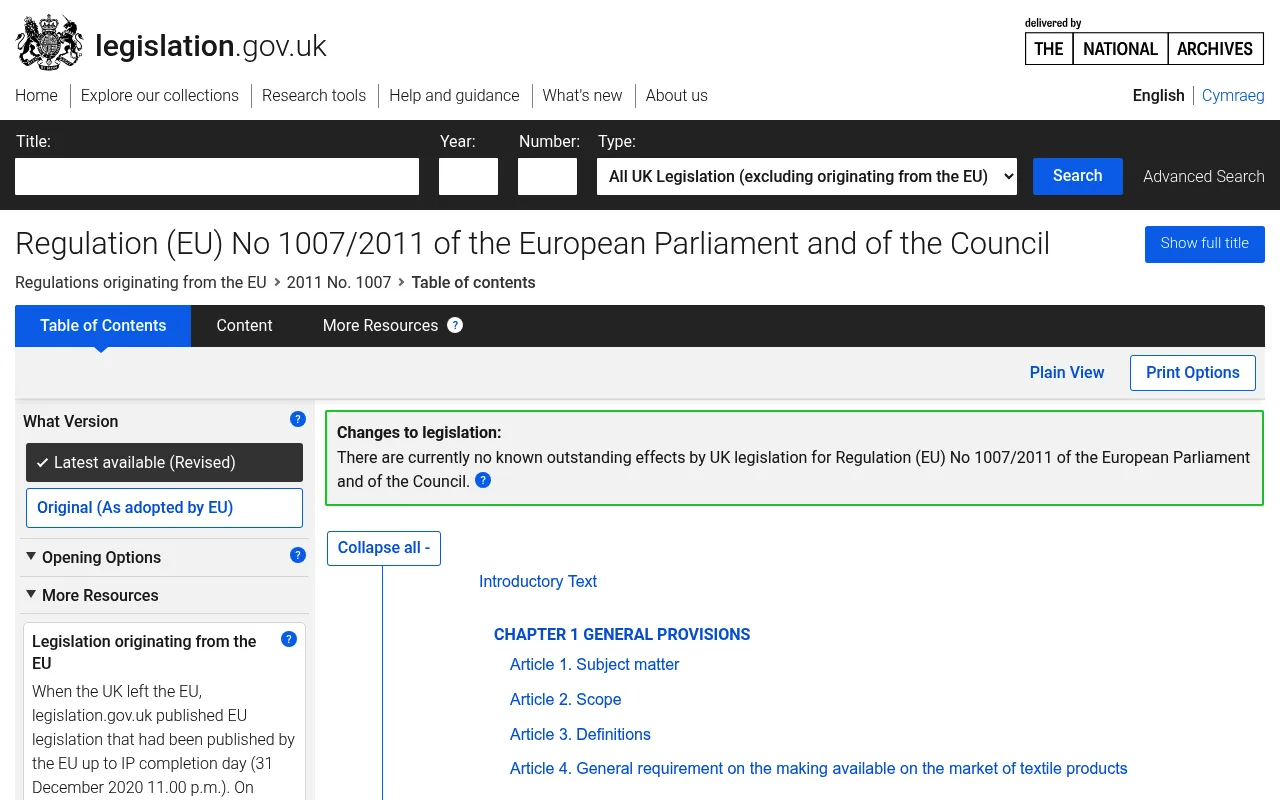Open 2011 No. 1007 breadcrumb link
Viewport: 1280px width, 800px height.
click(339, 282)
